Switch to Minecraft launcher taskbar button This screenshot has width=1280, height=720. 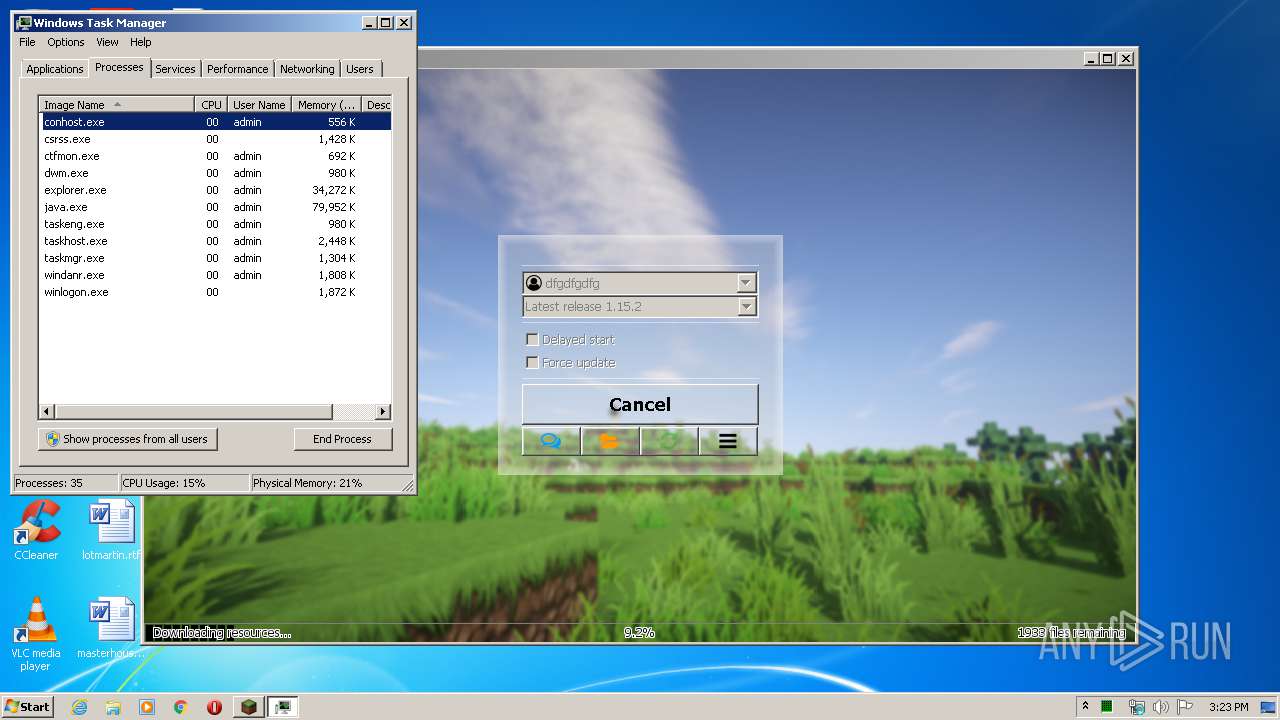coord(248,707)
